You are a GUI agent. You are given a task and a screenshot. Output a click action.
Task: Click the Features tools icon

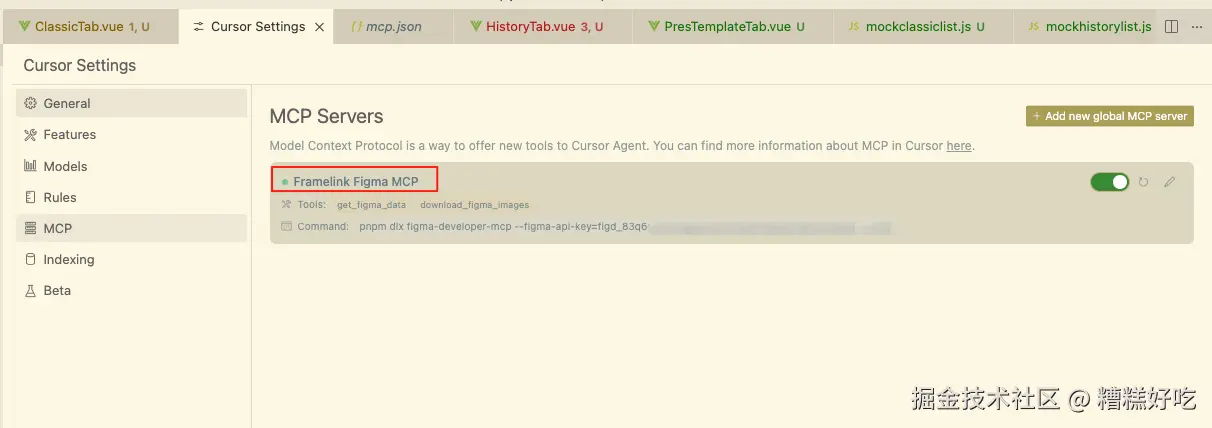30,134
